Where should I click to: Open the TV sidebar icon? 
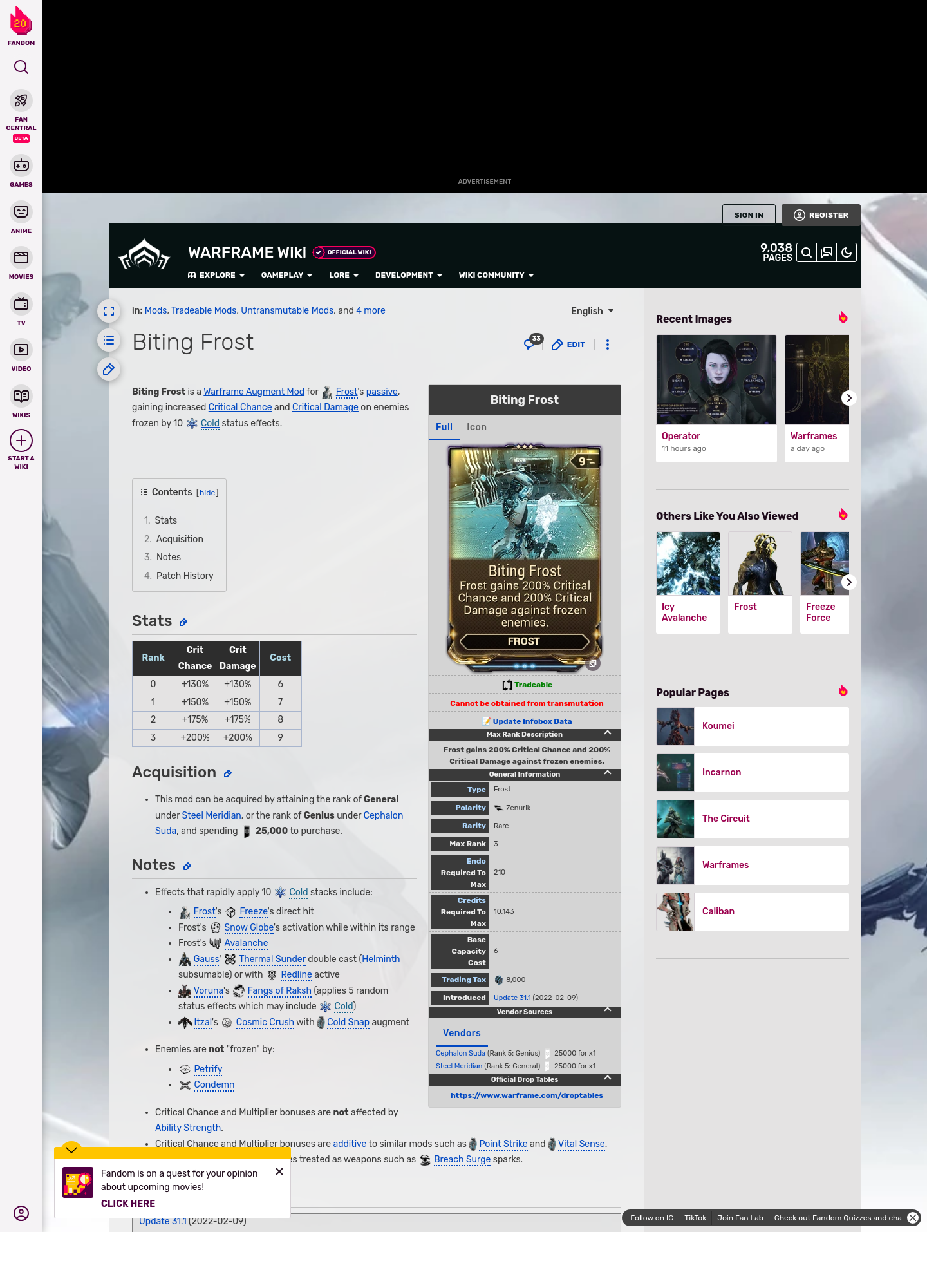click(x=21, y=303)
